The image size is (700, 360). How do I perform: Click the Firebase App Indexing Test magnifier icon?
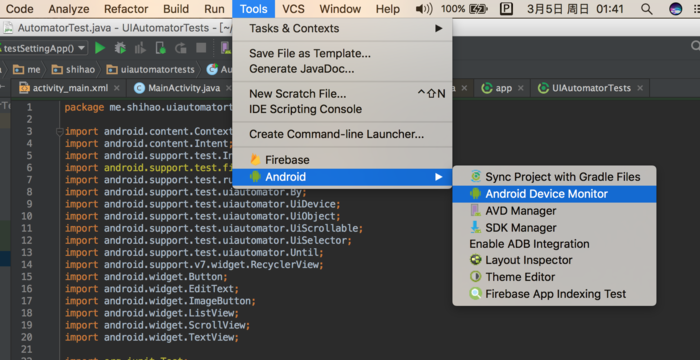pos(475,294)
